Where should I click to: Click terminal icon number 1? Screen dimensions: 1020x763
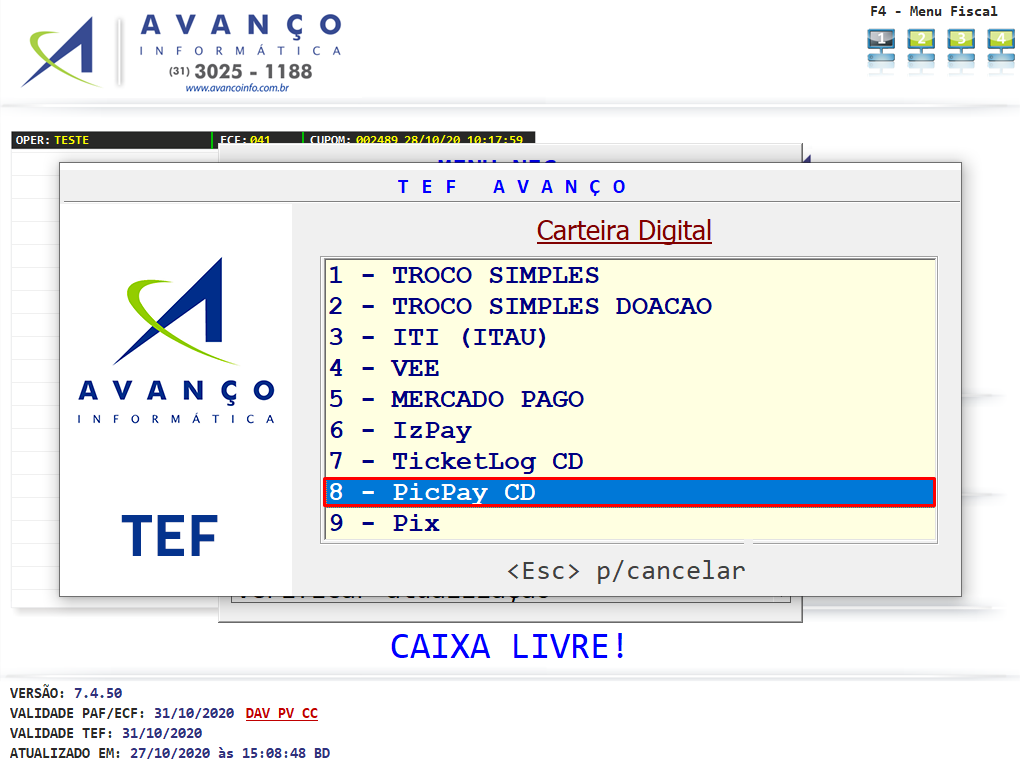881,48
